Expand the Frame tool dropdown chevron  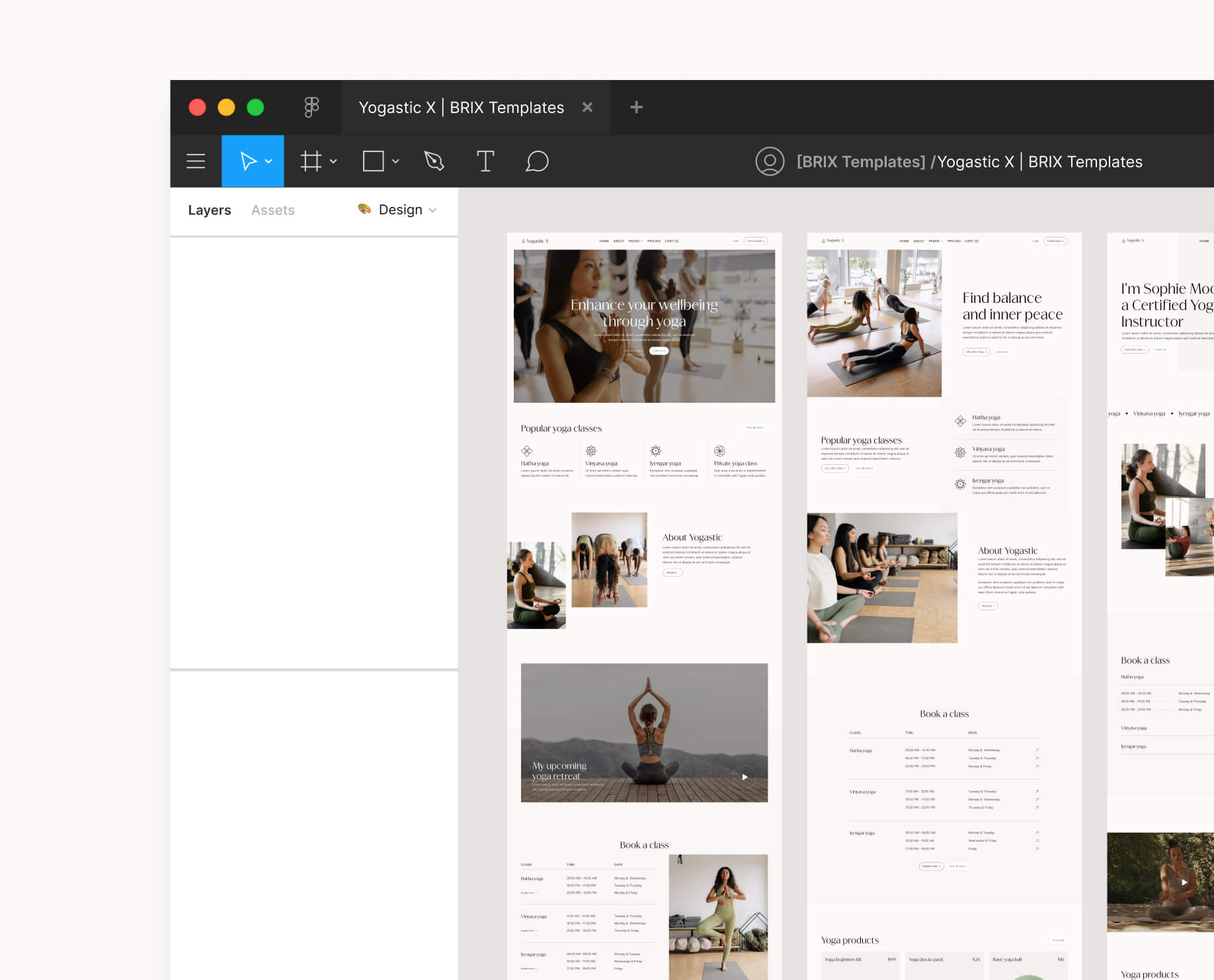coord(333,161)
